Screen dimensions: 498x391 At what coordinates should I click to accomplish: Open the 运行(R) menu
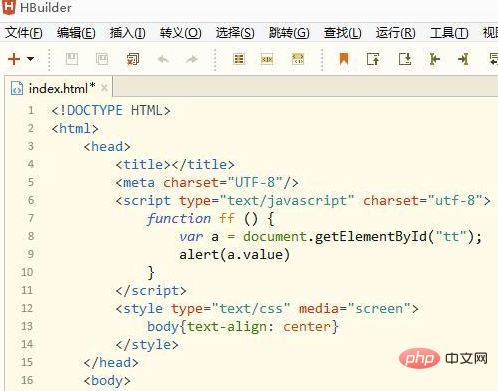tap(396, 33)
